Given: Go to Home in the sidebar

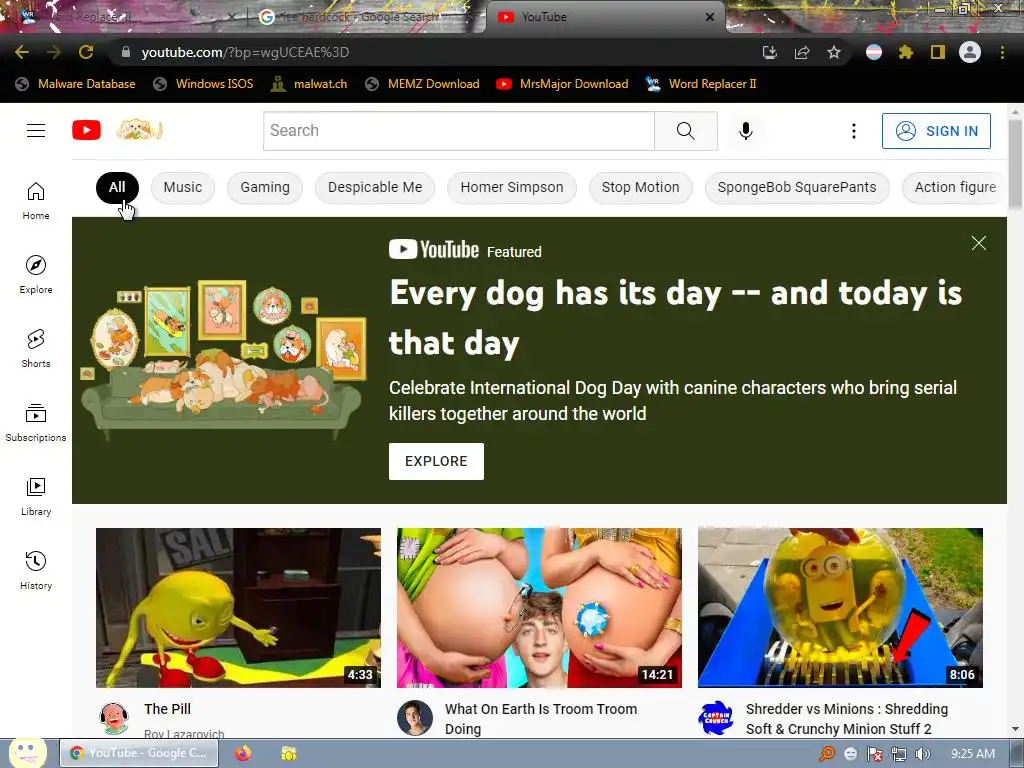Looking at the screenshot, I should tap(36, 200).
